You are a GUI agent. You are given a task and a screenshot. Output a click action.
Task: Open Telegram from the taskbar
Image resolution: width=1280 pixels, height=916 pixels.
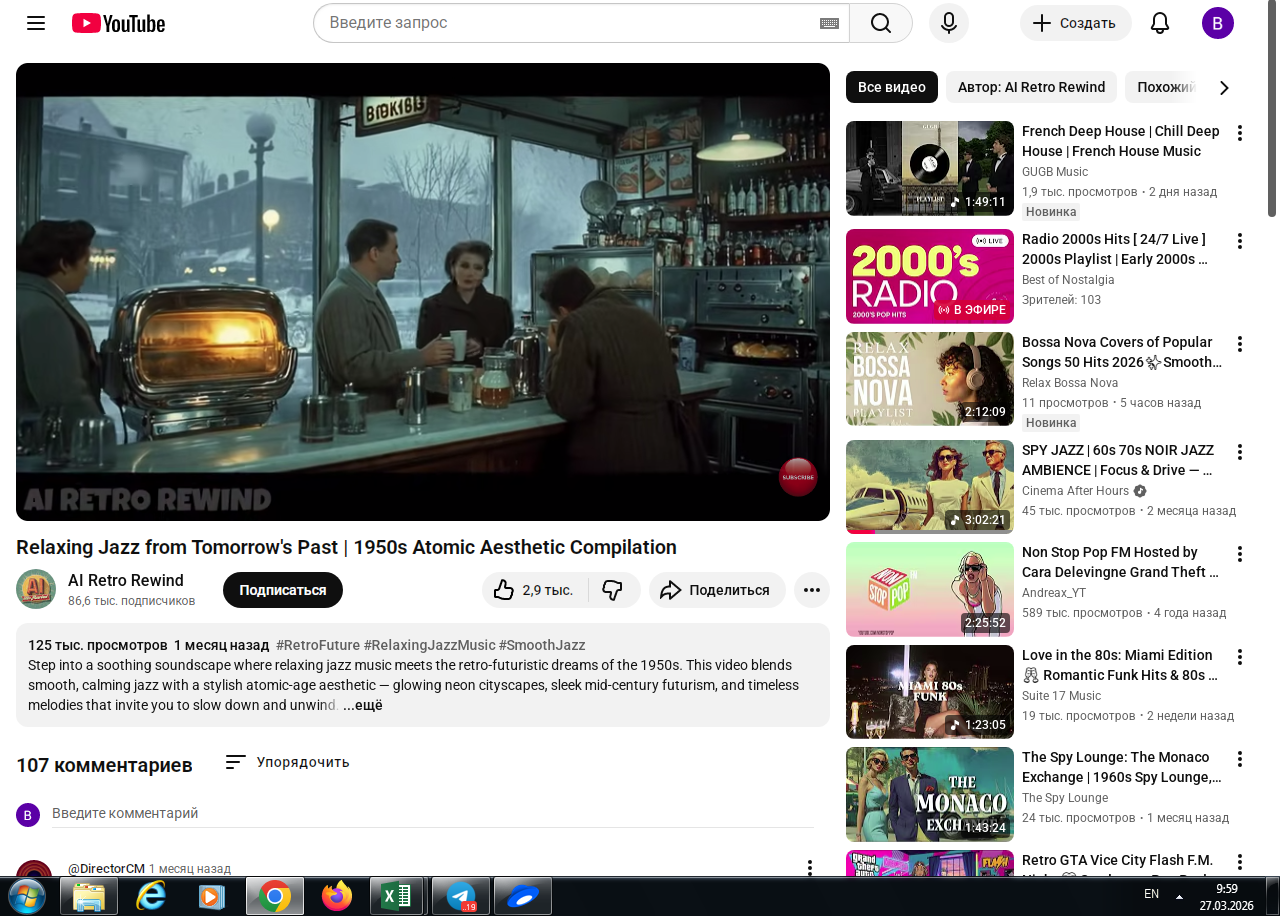pos(461,896)
